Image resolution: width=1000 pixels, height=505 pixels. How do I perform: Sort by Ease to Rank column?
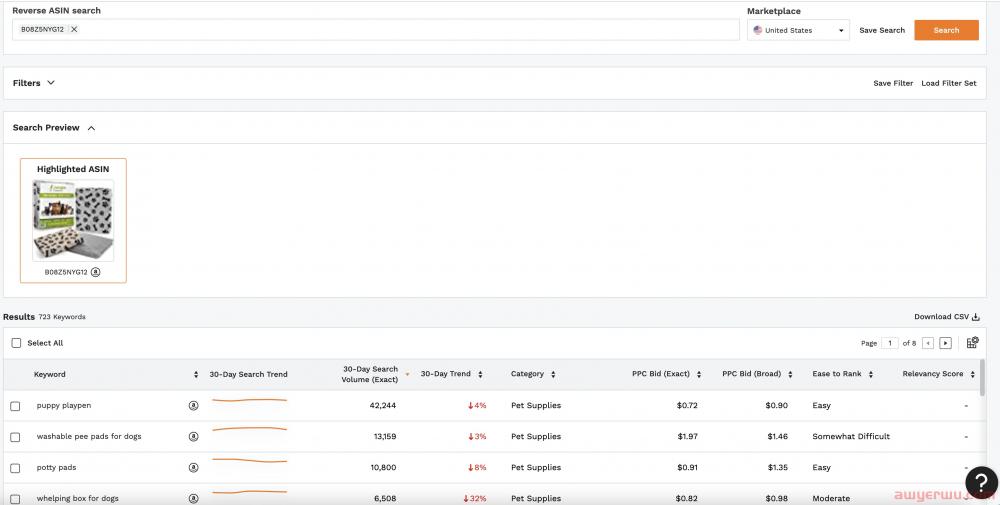pos(871,374)
